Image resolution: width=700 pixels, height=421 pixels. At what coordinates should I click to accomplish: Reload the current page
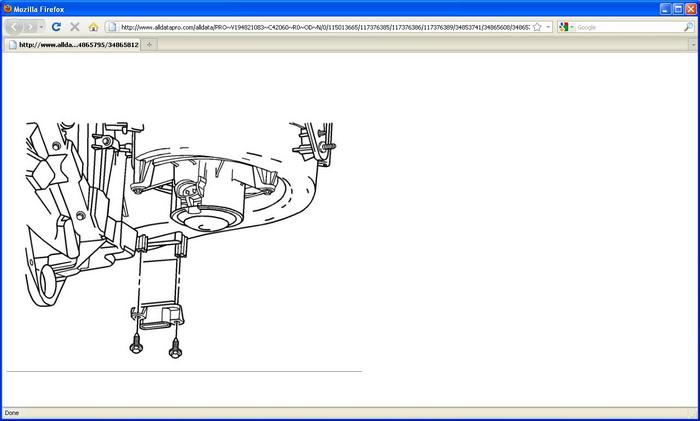[56, 27]
